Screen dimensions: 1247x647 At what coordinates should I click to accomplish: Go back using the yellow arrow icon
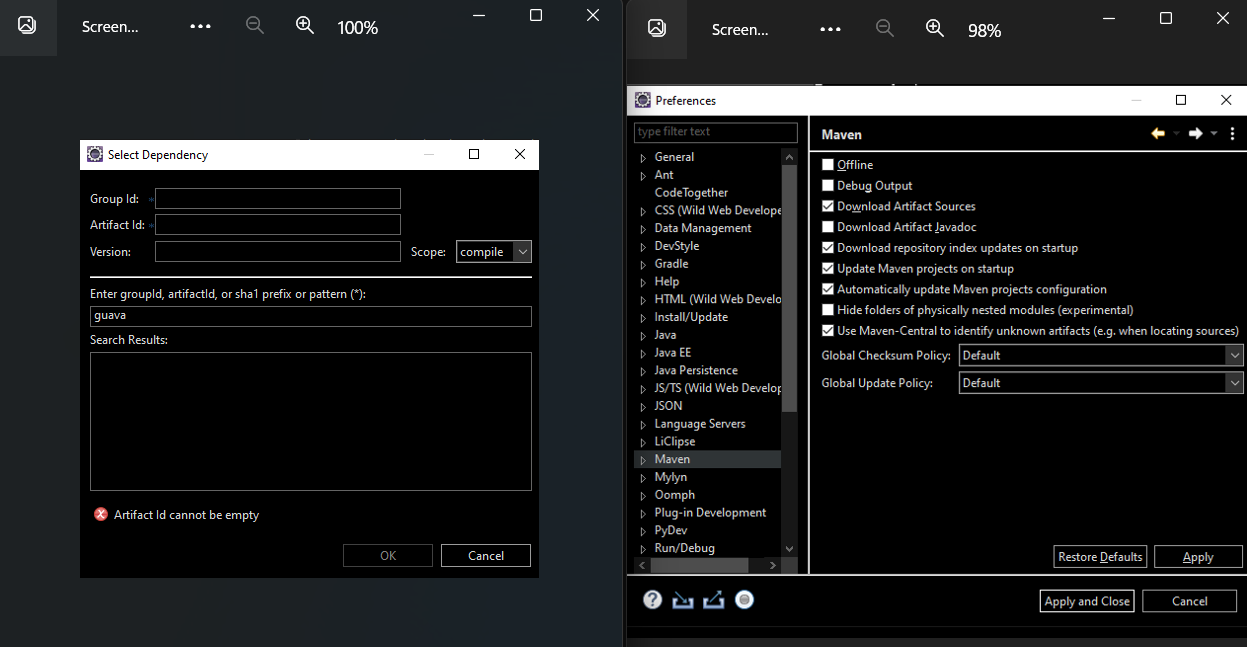click(1158, 134)
